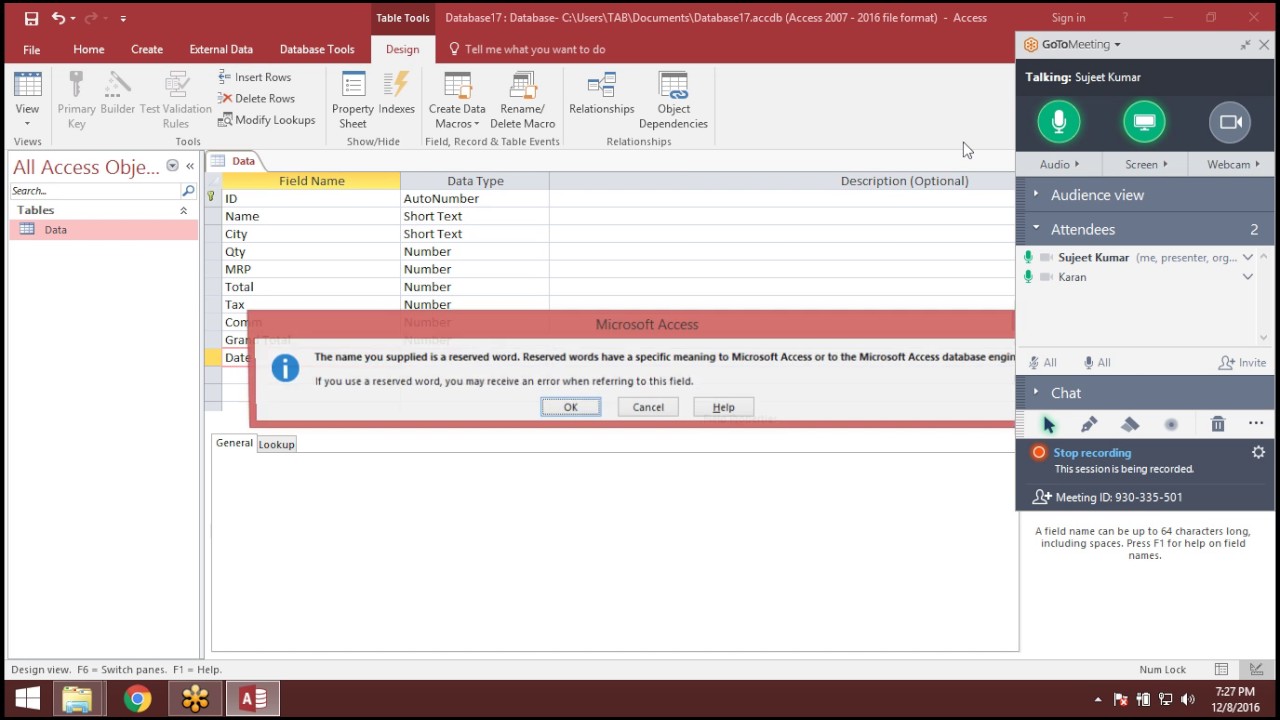Select the Design ribbon tab

pyautogui.click(x=403, y=49)
